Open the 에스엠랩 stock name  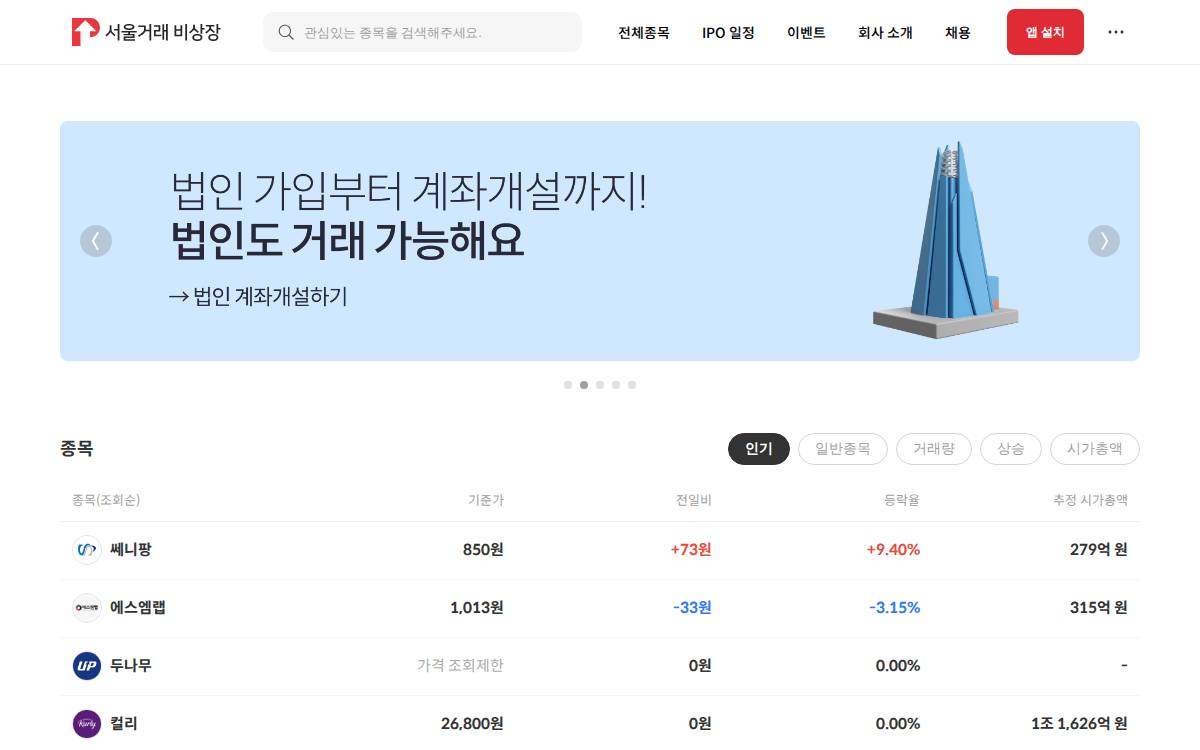click(138, 607)
